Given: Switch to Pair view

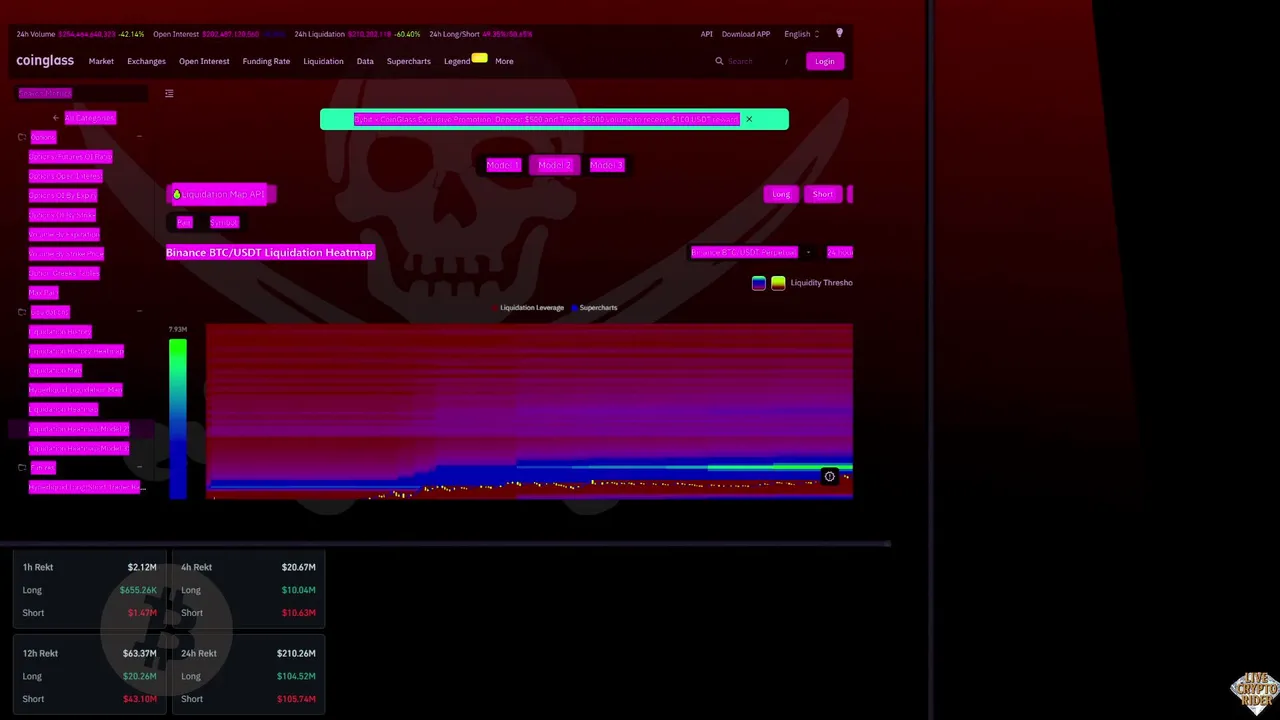Looking at the screenshot, I should click(184, 222).
